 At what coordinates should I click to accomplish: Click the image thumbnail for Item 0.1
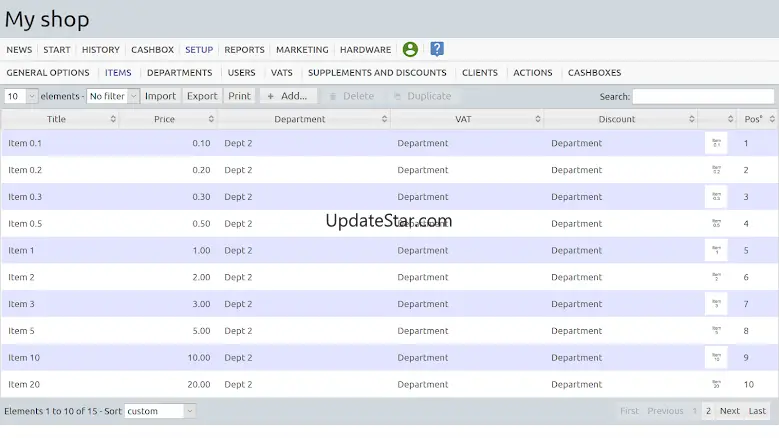click(716, 143)
